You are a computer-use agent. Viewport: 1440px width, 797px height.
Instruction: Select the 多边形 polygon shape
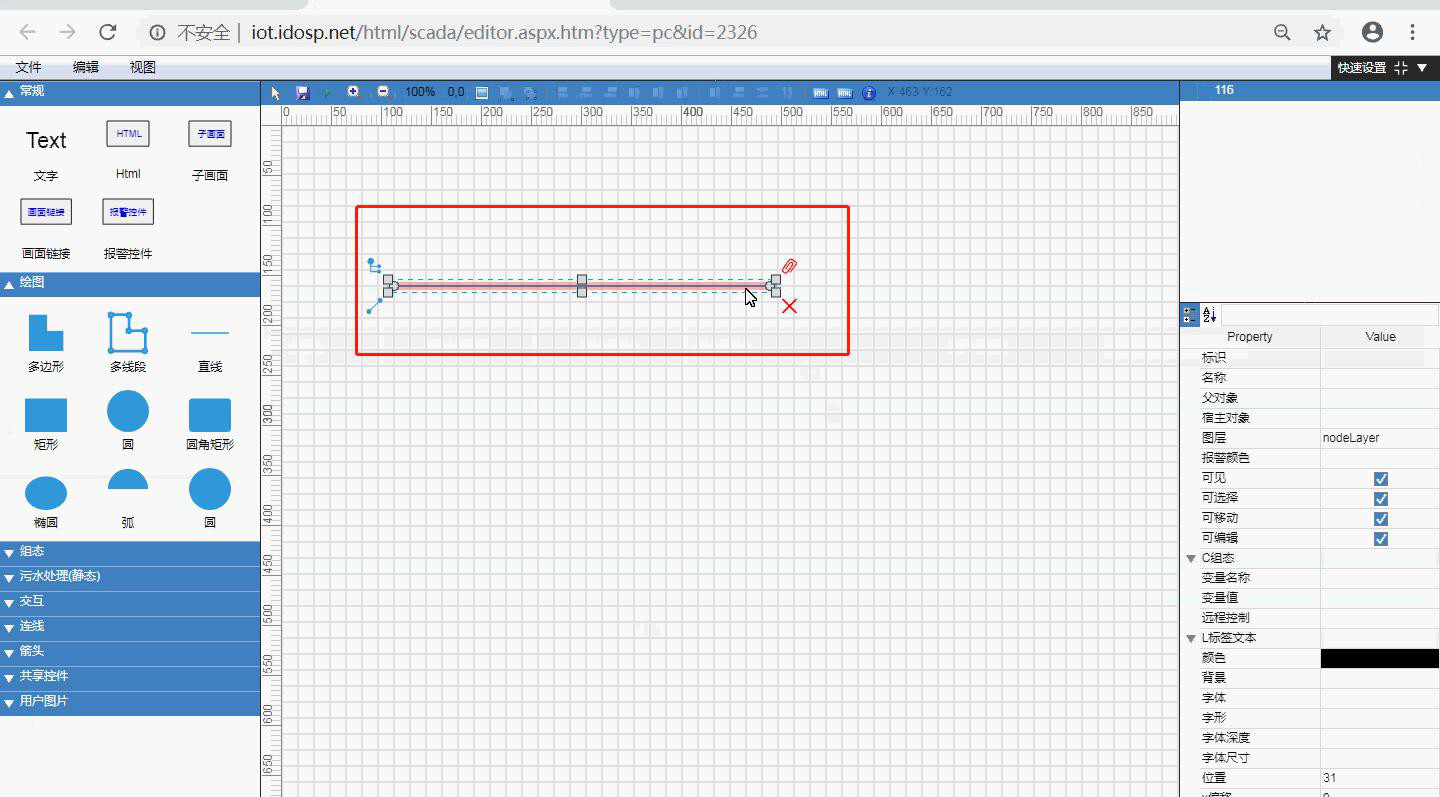(46, 333)
